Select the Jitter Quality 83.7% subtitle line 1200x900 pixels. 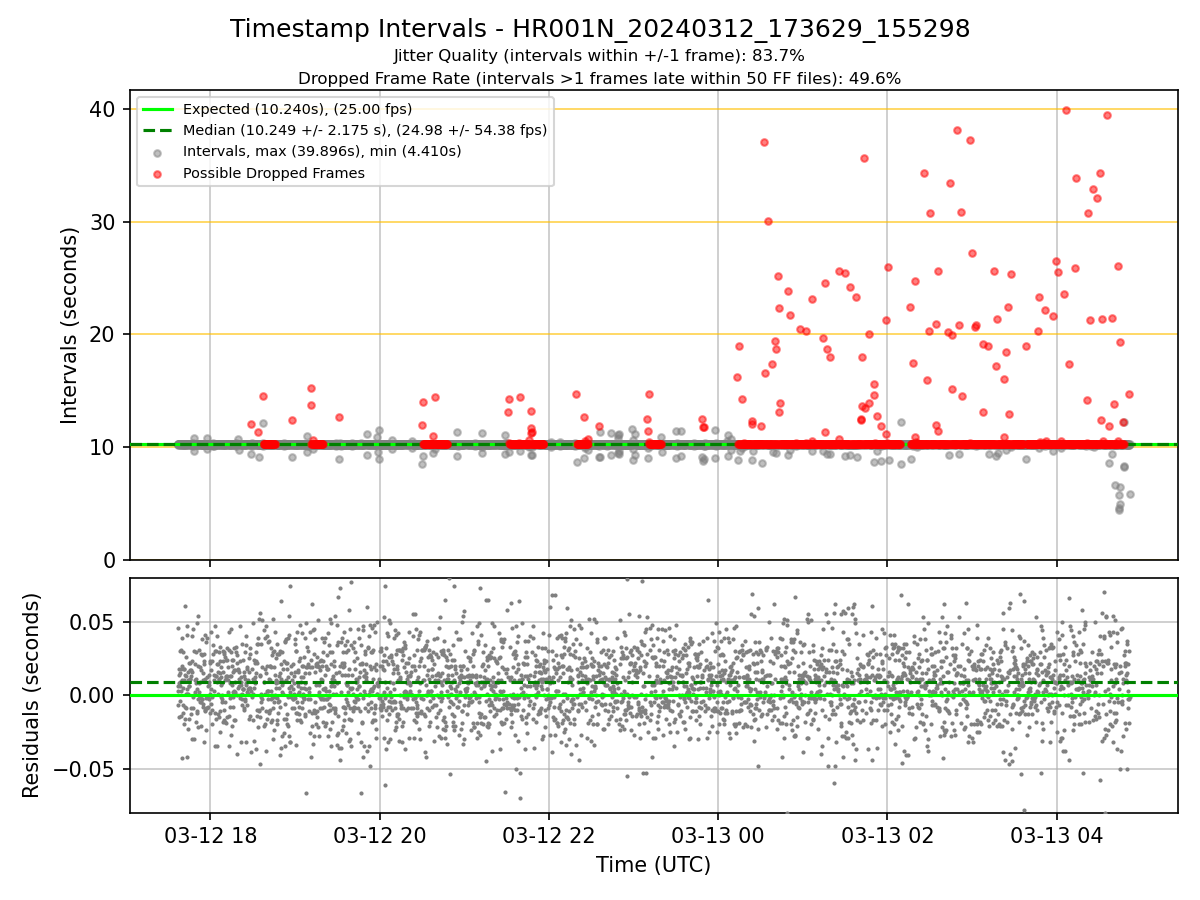pyautogui.click(x=600, y=56)
